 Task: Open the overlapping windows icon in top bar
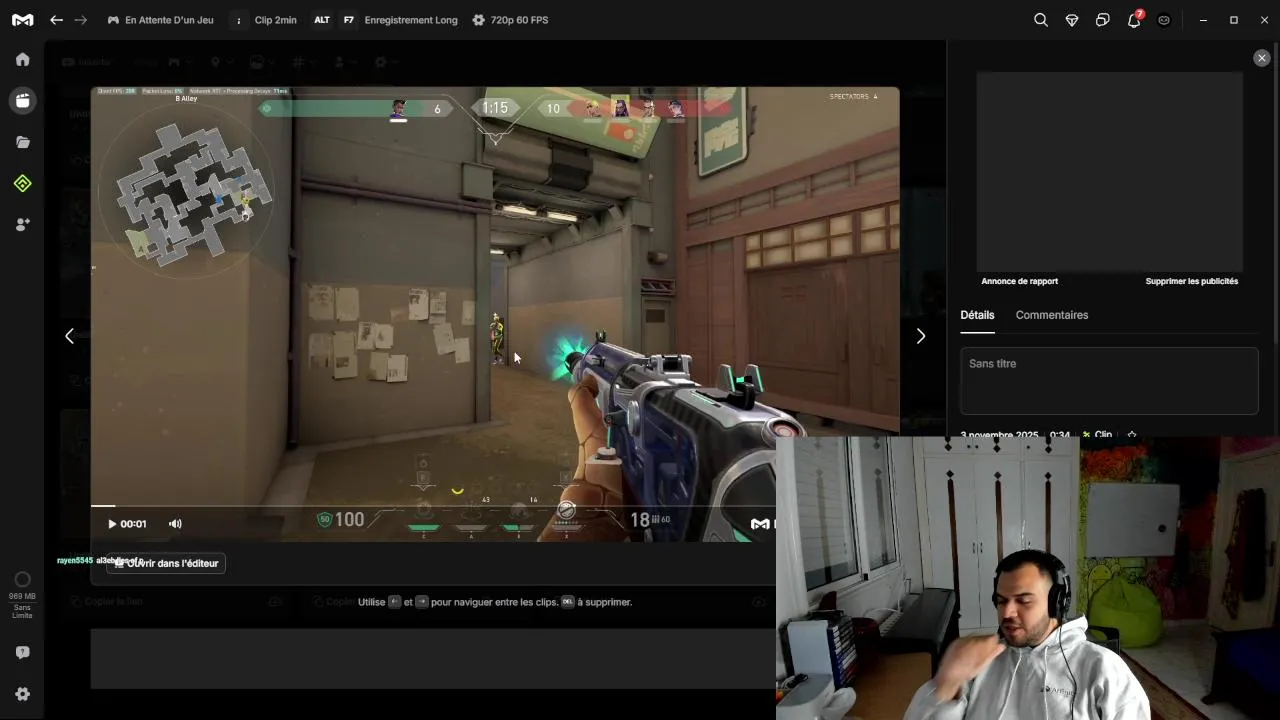click(1103, 20)
